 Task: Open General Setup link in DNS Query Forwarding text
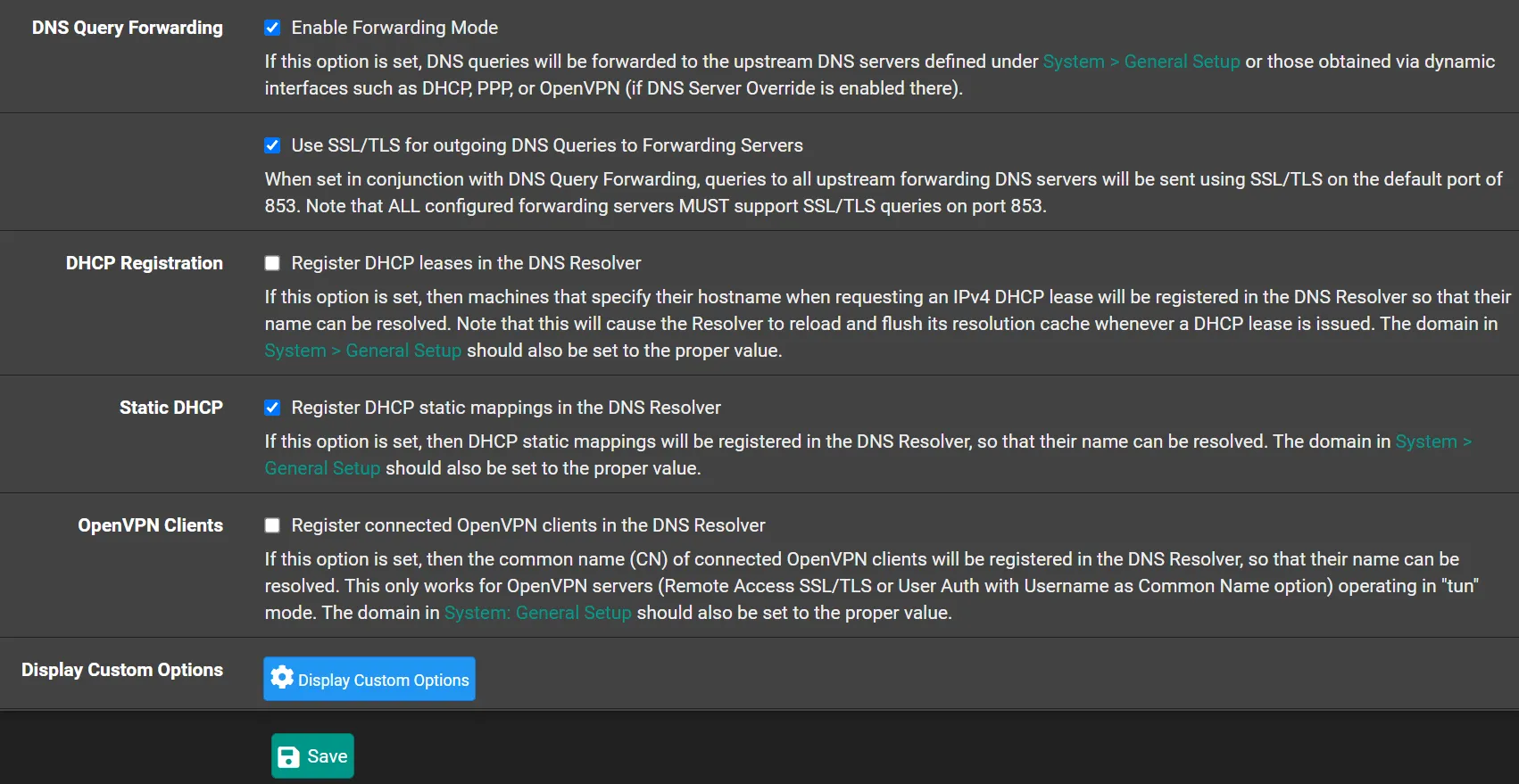point(1141,62)
